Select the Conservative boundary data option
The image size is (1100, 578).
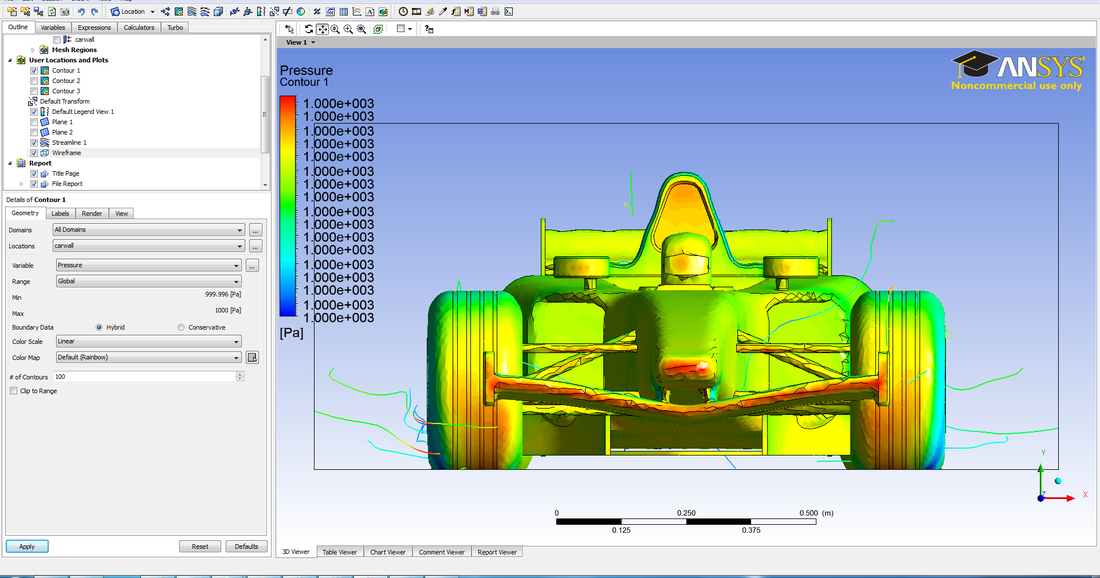pos(180,327)
